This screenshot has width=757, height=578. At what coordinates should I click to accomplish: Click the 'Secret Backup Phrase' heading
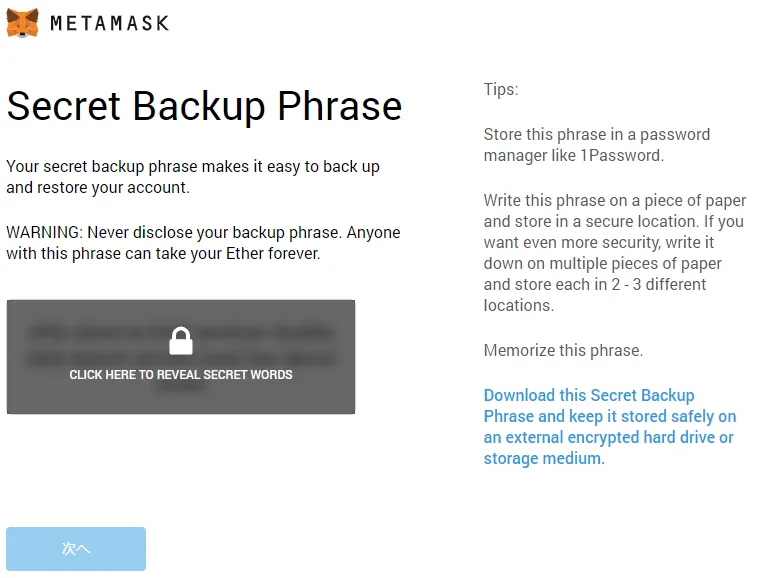[x=204, y=106]
